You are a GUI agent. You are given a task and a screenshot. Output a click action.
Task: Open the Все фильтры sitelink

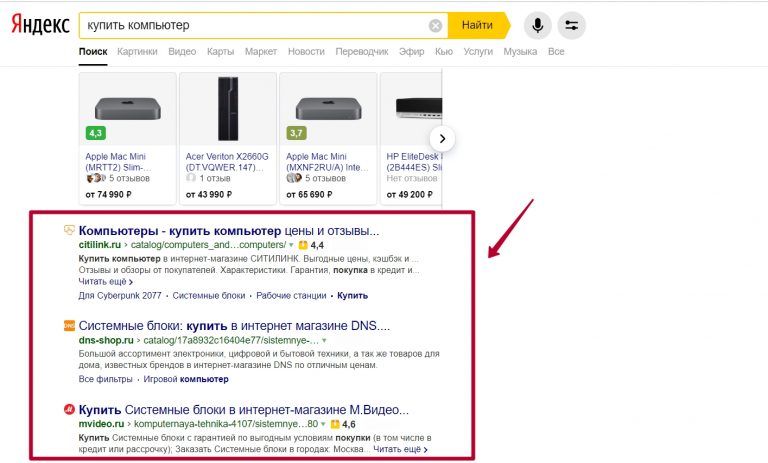[x=105, y=379]
